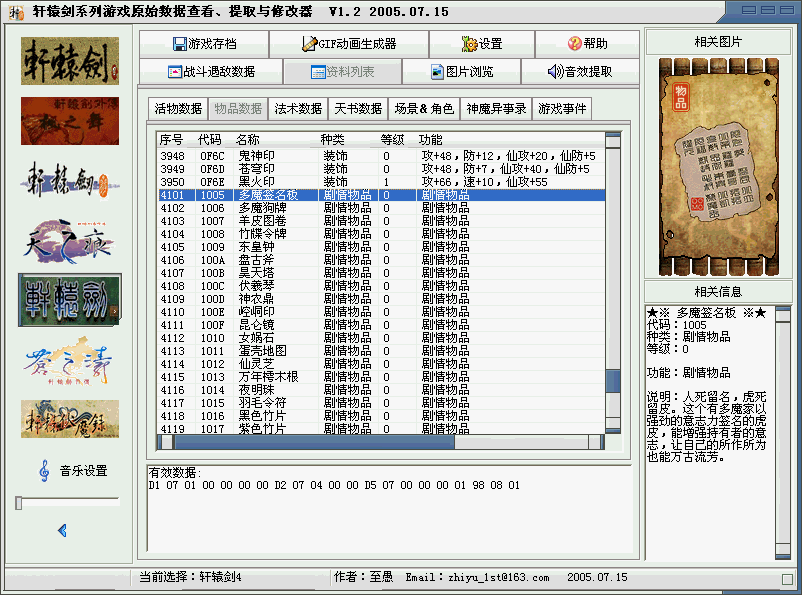Select the highlighted 轩辕剑4 game logo
The width and height of the screenshot is (802, 595).
coord(70,300)
